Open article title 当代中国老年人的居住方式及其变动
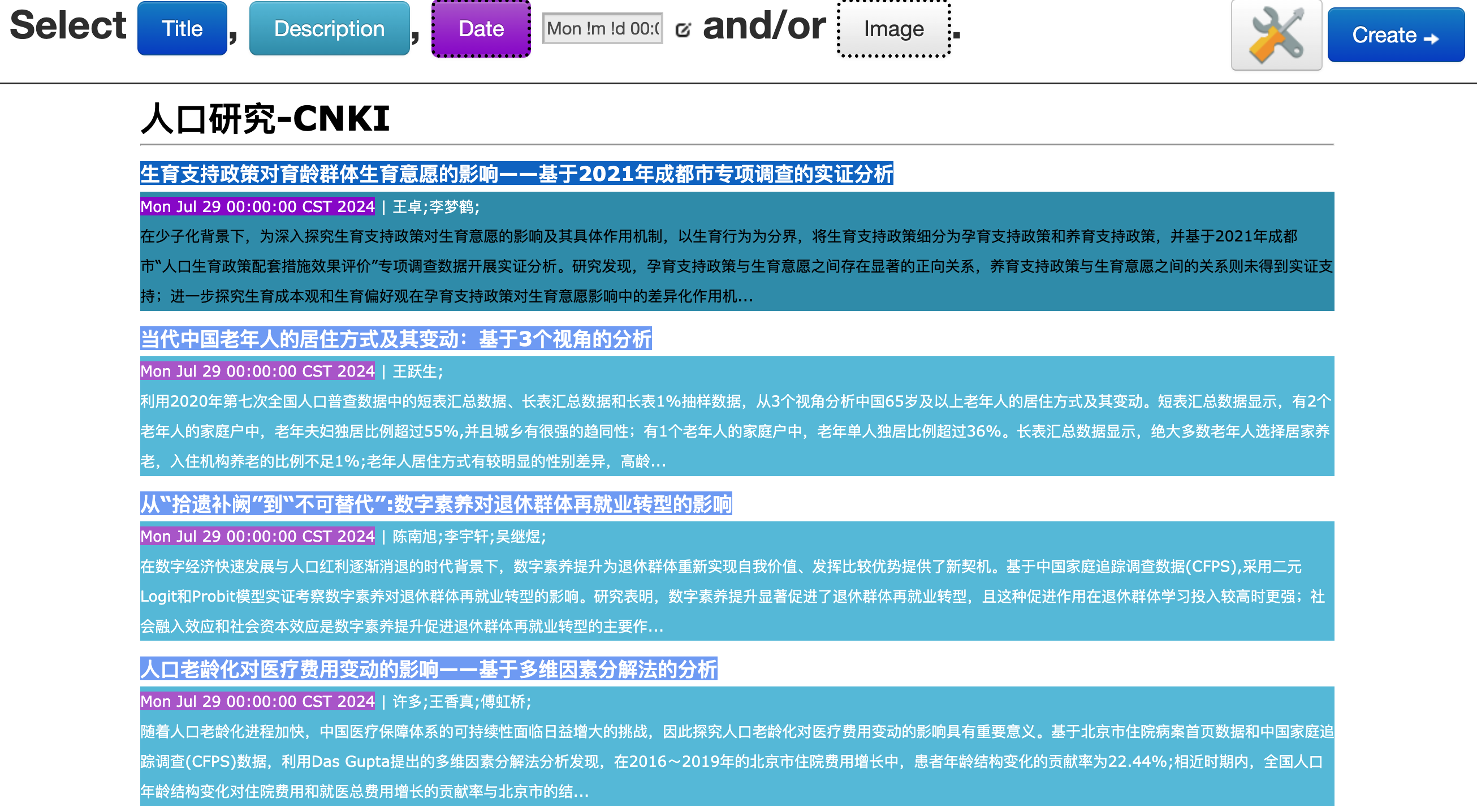 point(396,339)
